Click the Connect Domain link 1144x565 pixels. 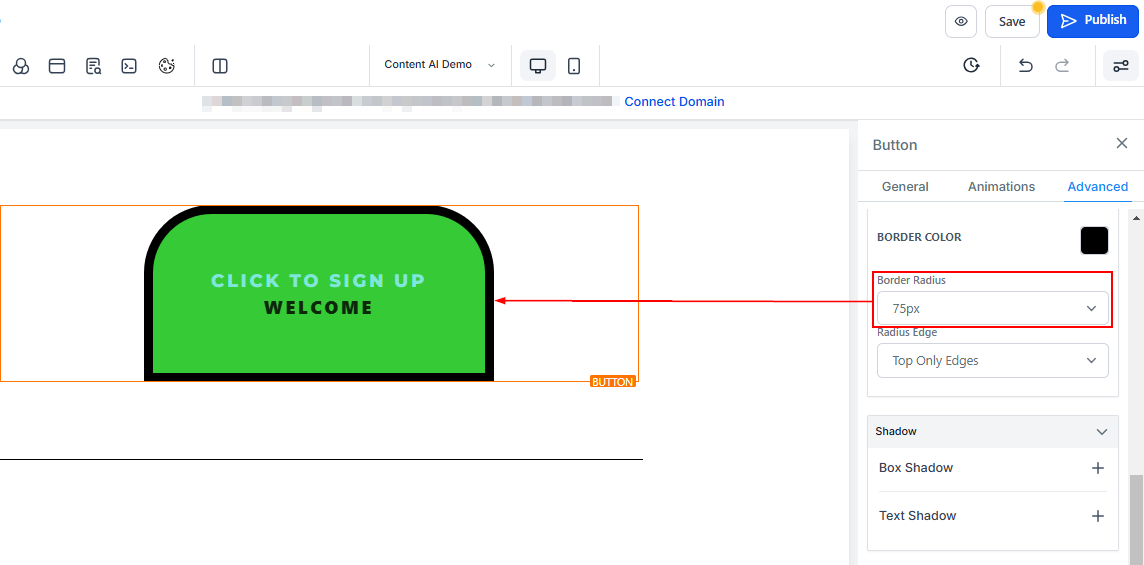pos(674,102)
